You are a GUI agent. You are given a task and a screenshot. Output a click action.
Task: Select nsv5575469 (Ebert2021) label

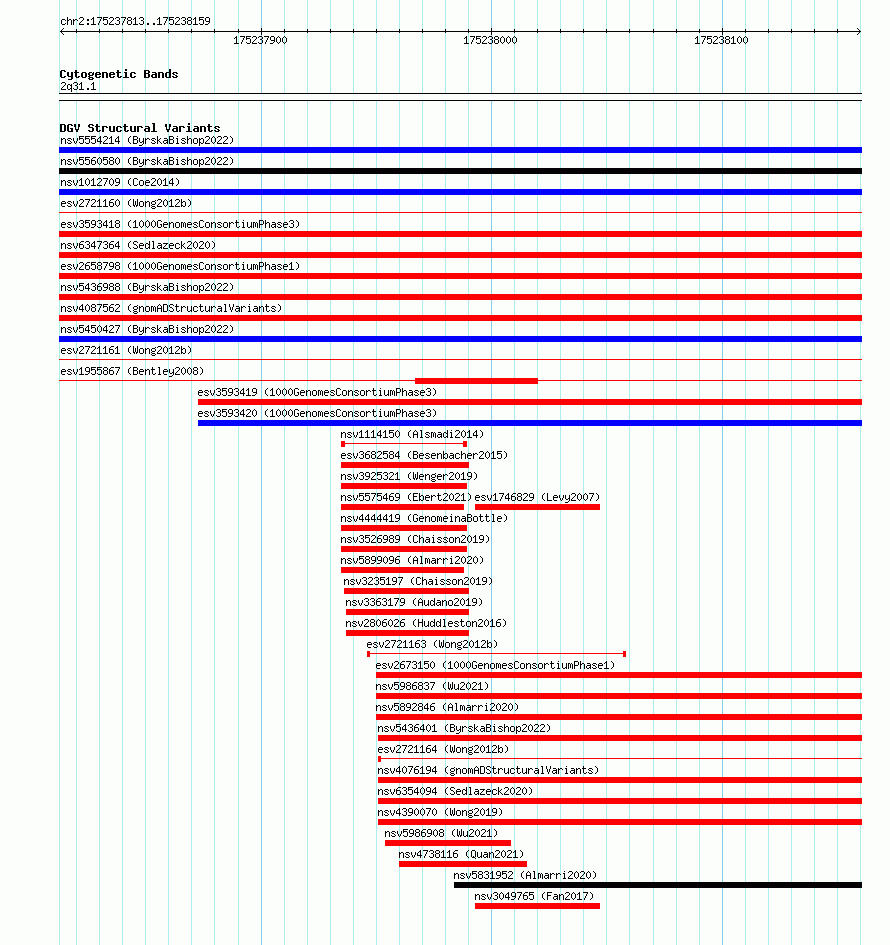[406, 497]
